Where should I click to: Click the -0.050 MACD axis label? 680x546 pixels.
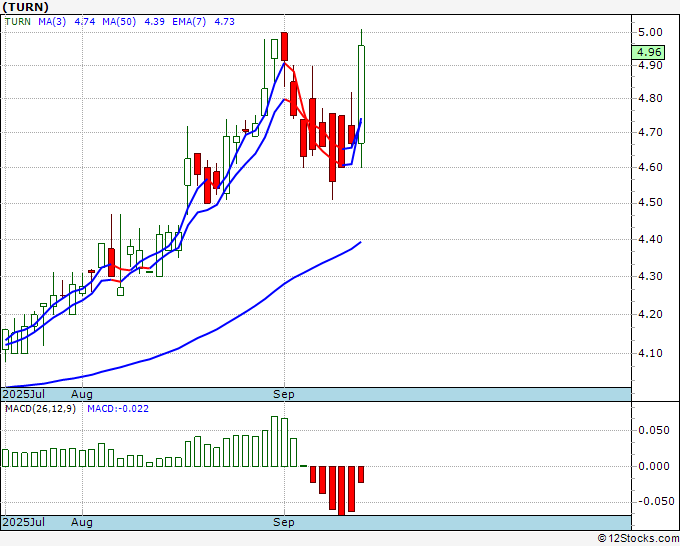click(x=656, y=501)
